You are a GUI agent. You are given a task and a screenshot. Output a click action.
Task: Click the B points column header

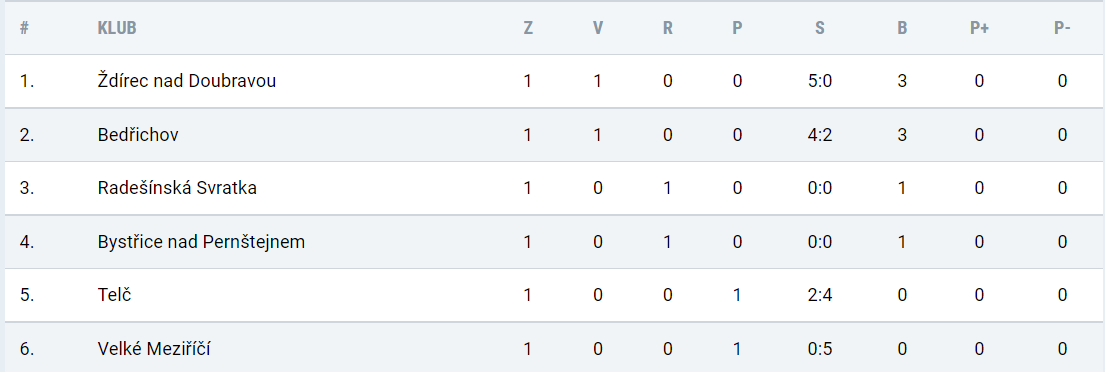(x=902, y=28)
